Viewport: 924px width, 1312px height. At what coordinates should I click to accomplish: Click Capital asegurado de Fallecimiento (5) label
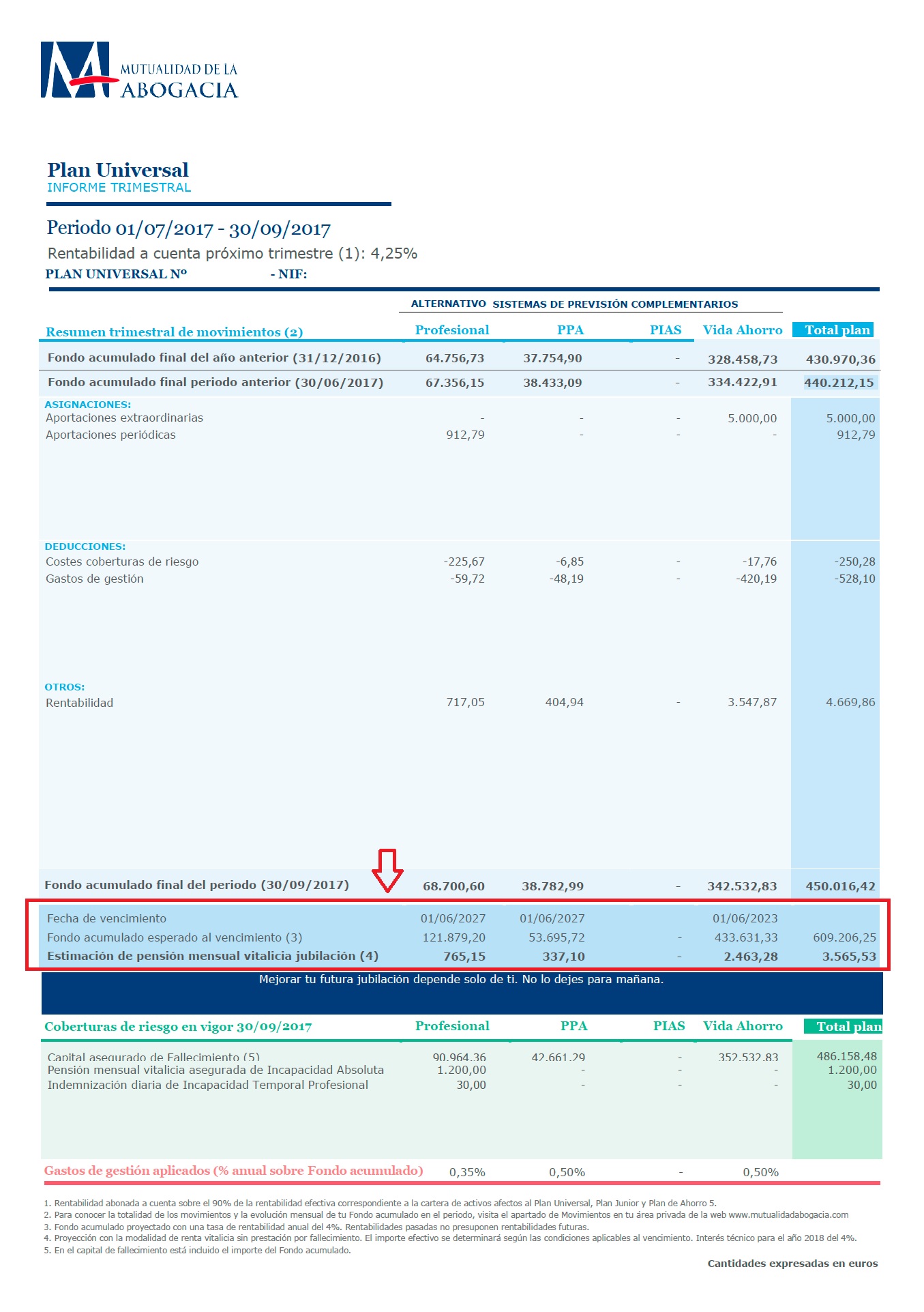pyautogui.click(x=153, y=1057)
